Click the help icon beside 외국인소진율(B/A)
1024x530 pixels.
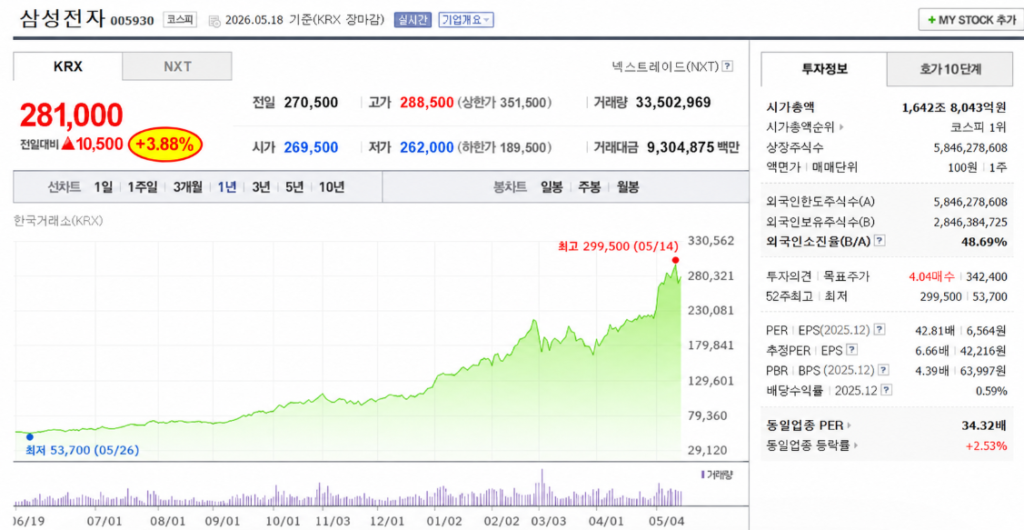pyautogui.click(x=880, y=242)
